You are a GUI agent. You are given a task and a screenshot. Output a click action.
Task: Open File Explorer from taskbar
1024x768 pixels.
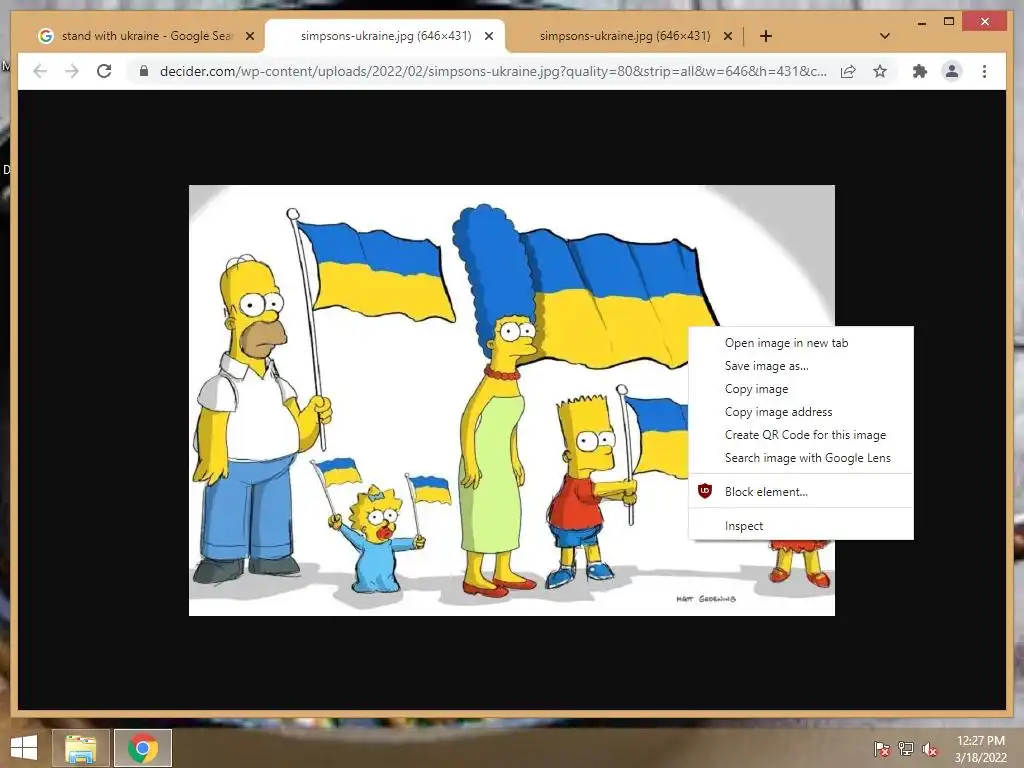80,748
